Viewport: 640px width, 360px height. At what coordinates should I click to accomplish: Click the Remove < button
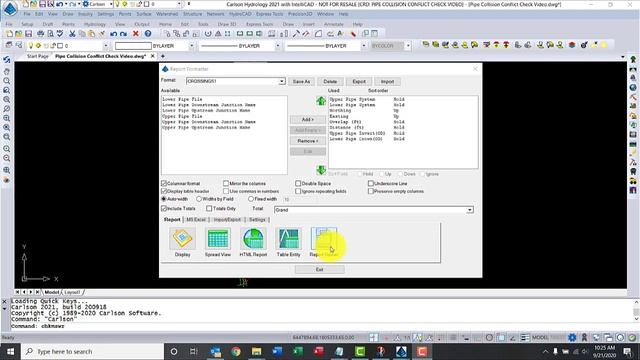click(x=308, y=141)
